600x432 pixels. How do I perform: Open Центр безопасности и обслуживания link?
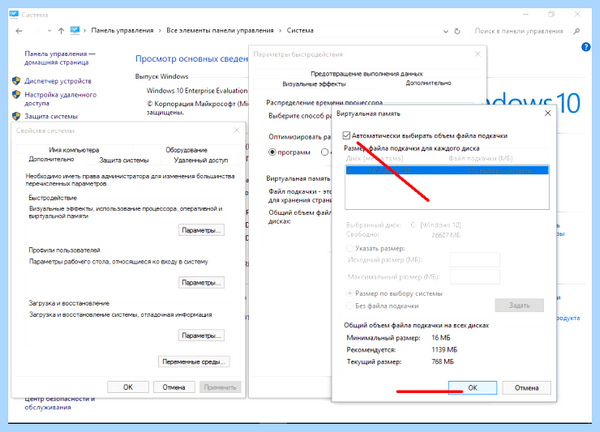(60, 403)
